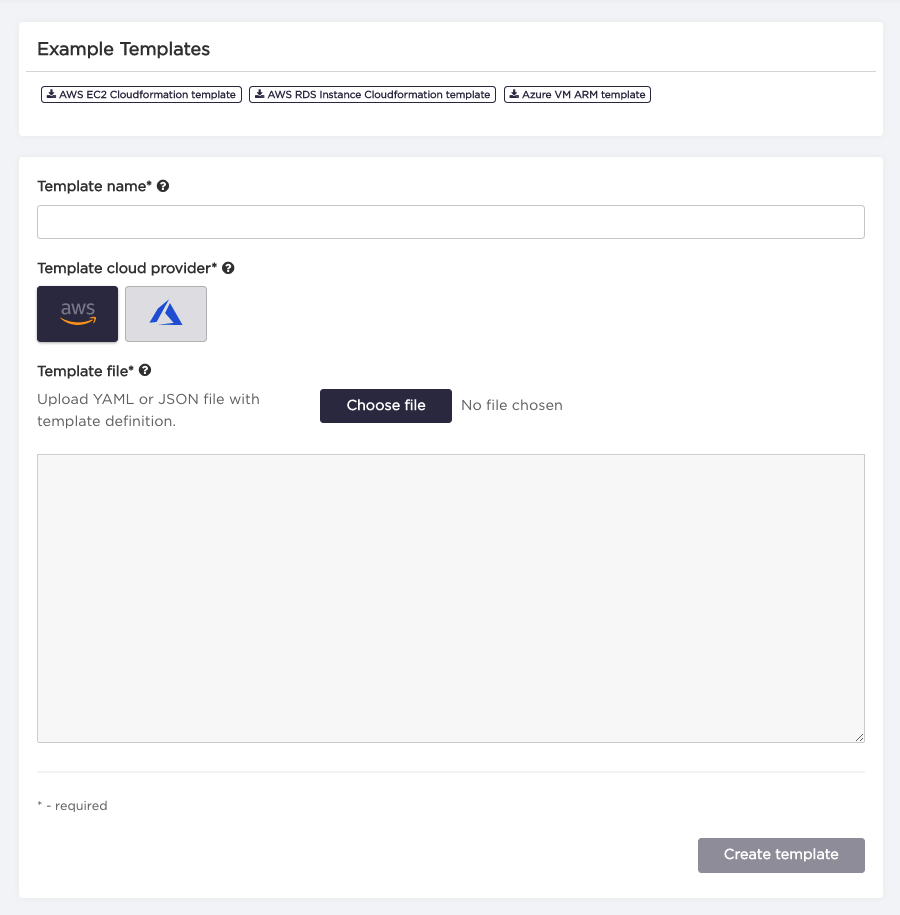Download the AWS RDS Instance Cloudformation template
This screenshot has height=915, width=900.
click(x=372, y=94)
